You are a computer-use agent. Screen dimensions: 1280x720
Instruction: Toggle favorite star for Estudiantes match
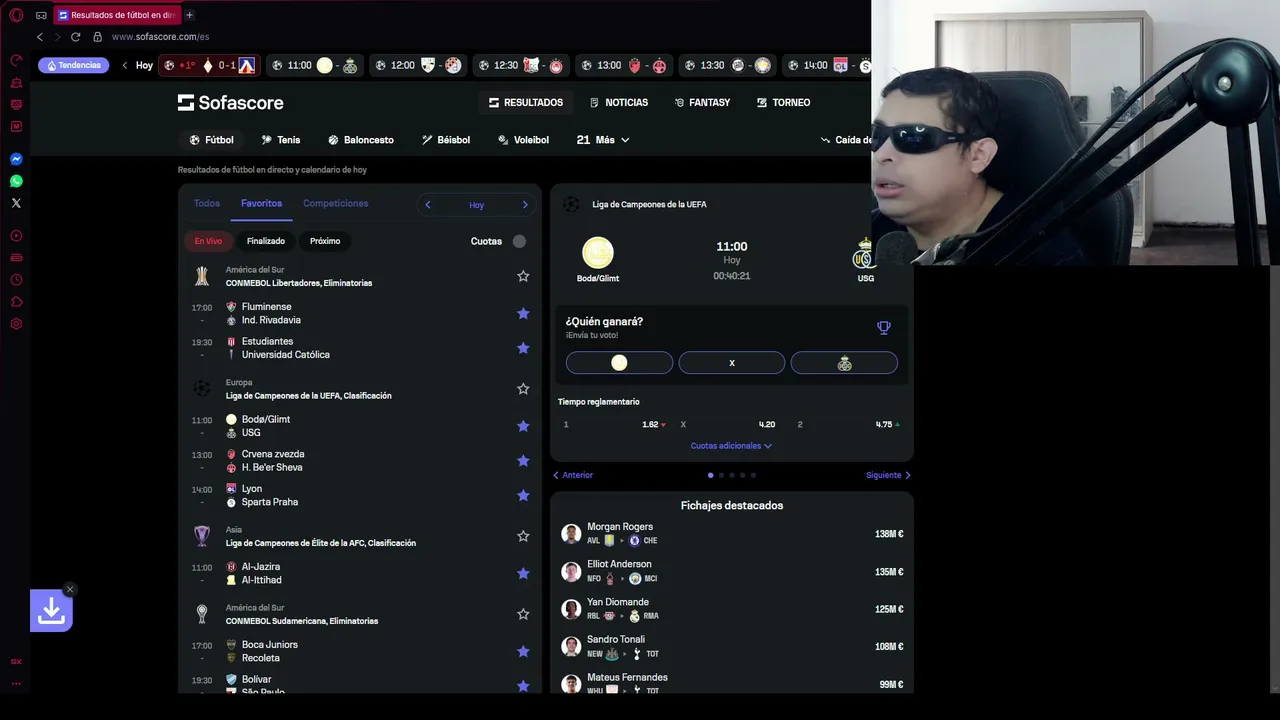(523, 348)
